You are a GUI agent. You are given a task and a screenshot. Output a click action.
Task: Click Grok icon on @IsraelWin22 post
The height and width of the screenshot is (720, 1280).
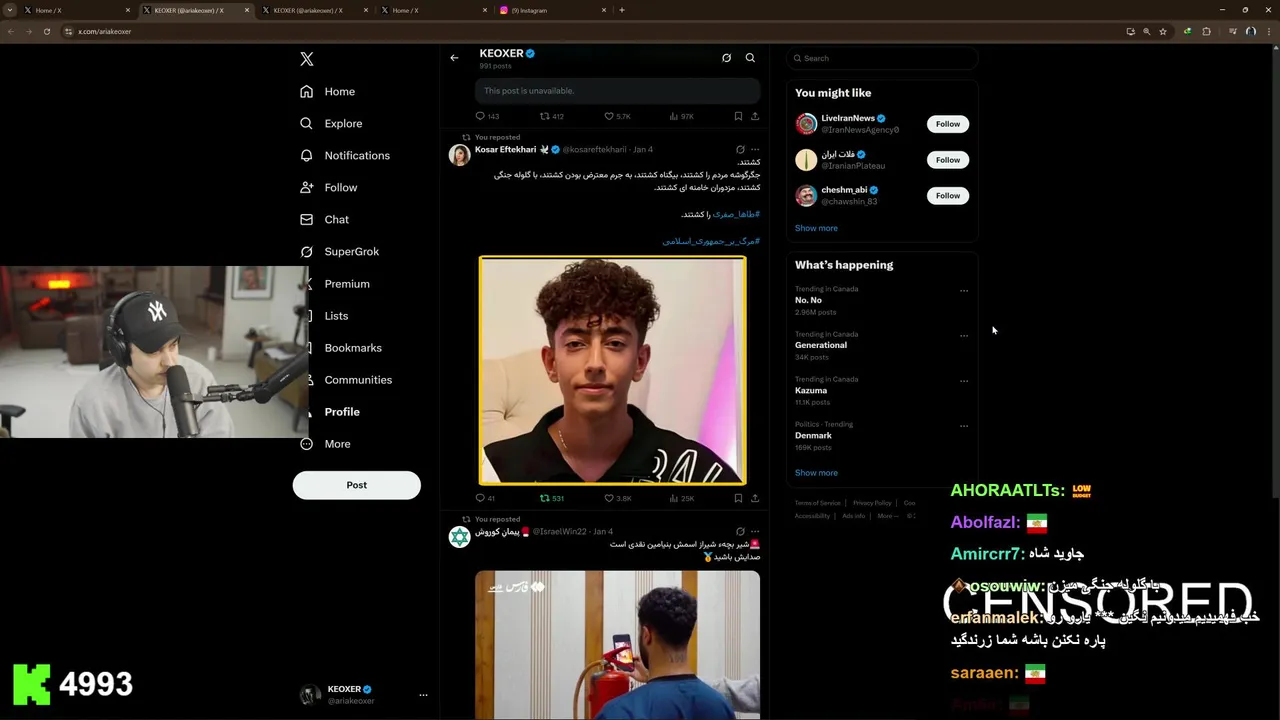pos(740,532)
